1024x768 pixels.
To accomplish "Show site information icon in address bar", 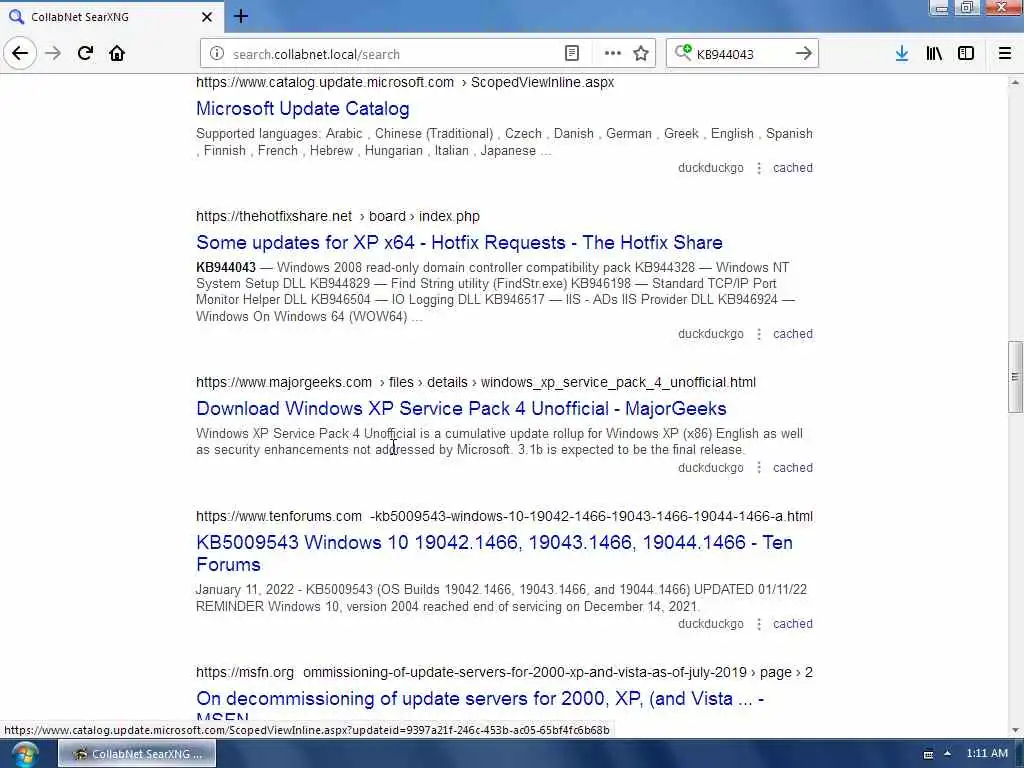I will coord(217,54).
